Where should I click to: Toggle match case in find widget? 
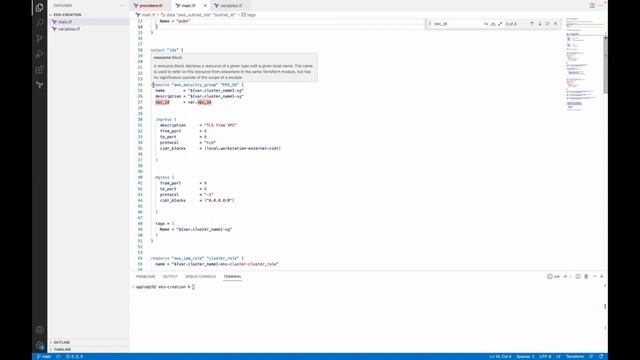click(x=486, y=24)
